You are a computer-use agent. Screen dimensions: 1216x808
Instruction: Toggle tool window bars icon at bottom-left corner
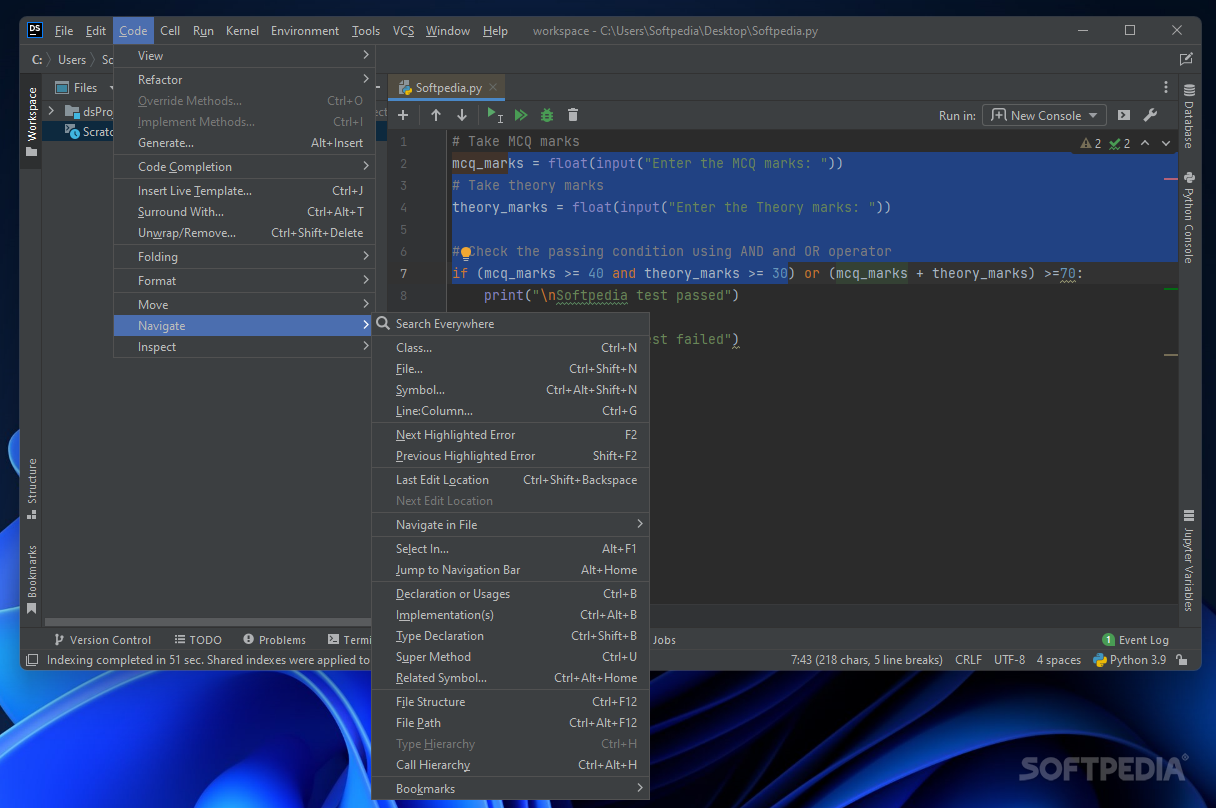(x=32, y=660)
